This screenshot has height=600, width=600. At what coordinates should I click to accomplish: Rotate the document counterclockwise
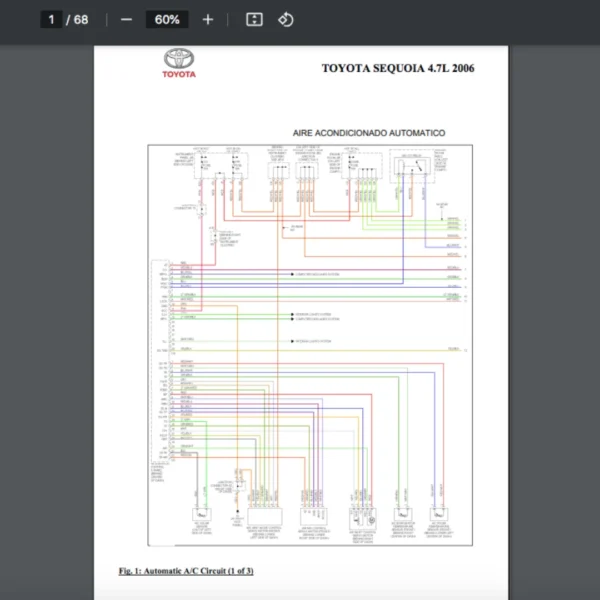(x=286, y=20)
